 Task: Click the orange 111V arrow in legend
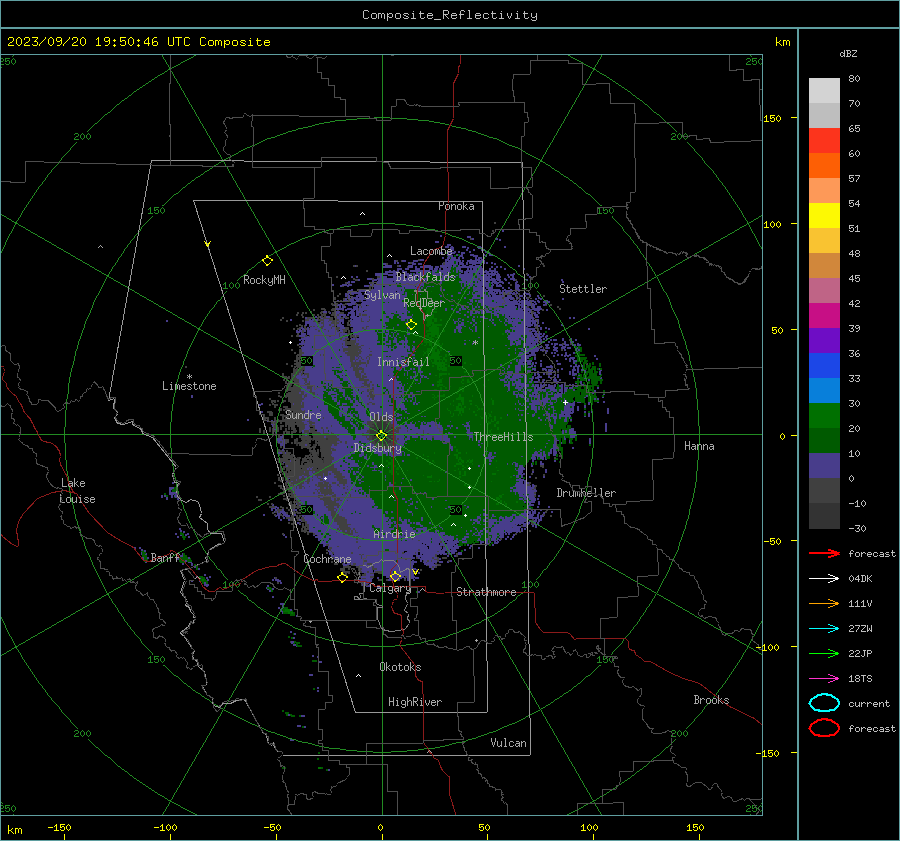(x=824, y=603)
